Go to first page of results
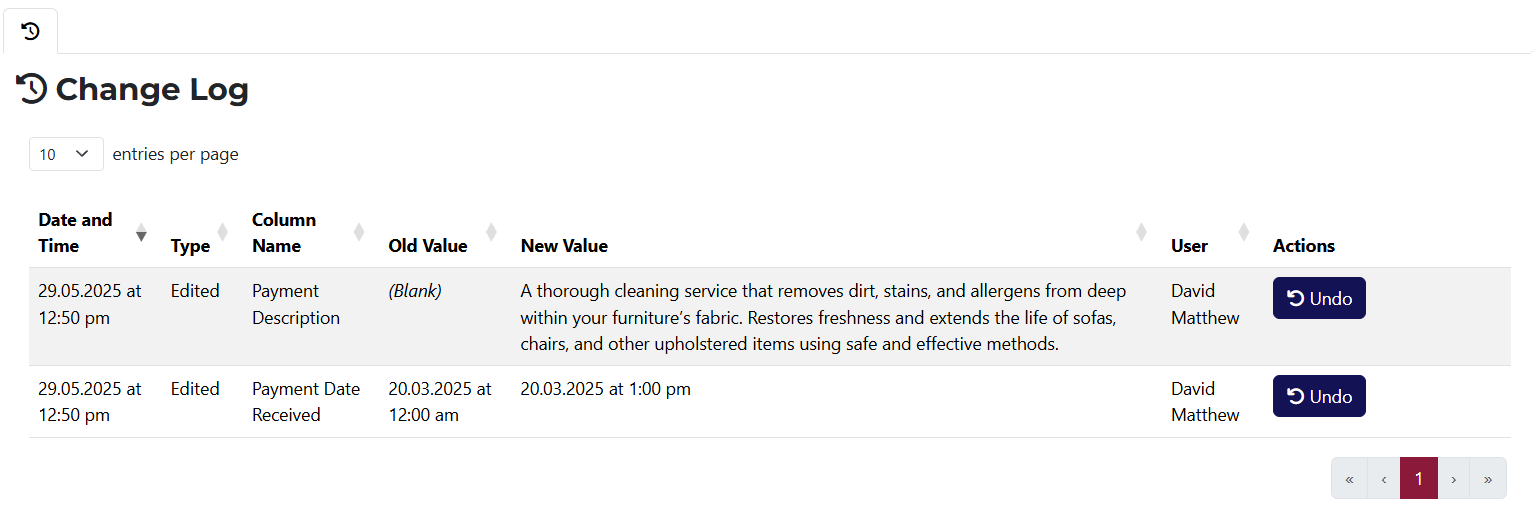The image size is (1533, 523). pos(1349,479)
